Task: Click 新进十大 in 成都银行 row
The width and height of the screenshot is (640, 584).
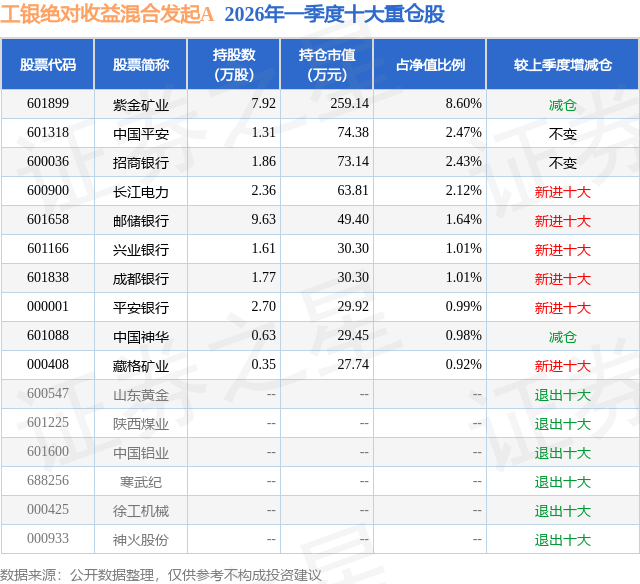Action: 563,279
